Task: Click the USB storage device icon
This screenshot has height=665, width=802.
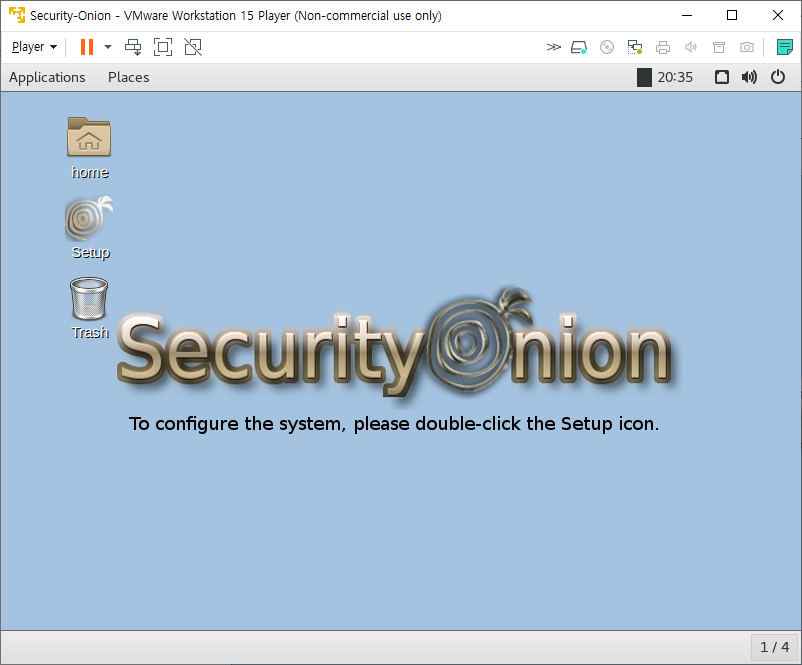Action: pyautogui.click(x=719, y=48)
